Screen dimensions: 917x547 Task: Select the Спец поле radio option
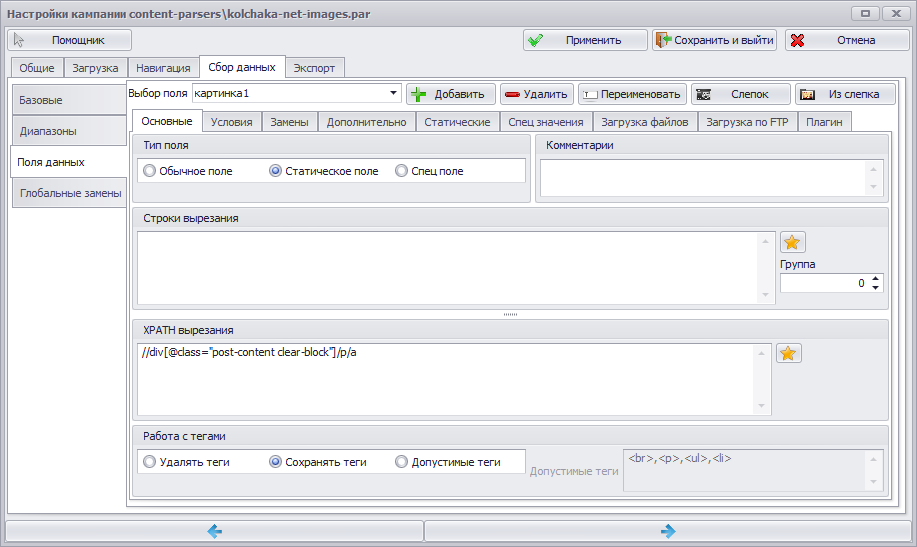(401, 171)
